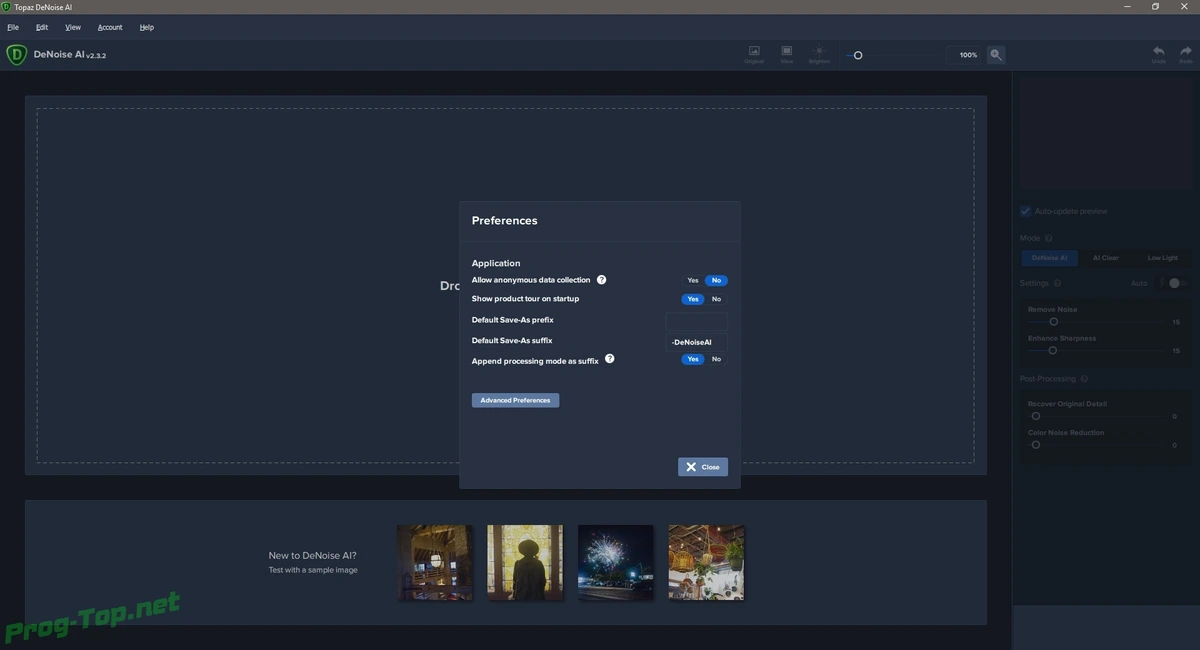The height and width of the screenshot is (650, 1200).
Task: Click the 100% zoom percentage field
Action: 966,55
